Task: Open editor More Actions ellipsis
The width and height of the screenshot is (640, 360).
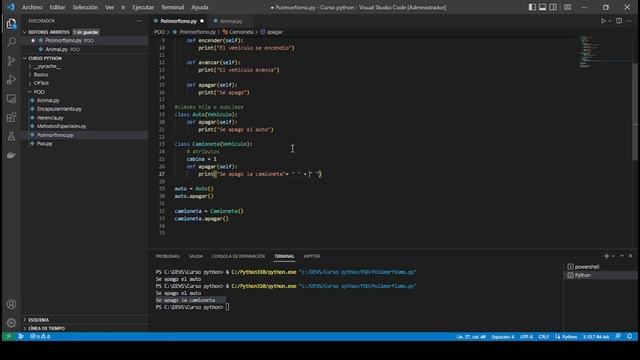Action: tap(629, 21)
